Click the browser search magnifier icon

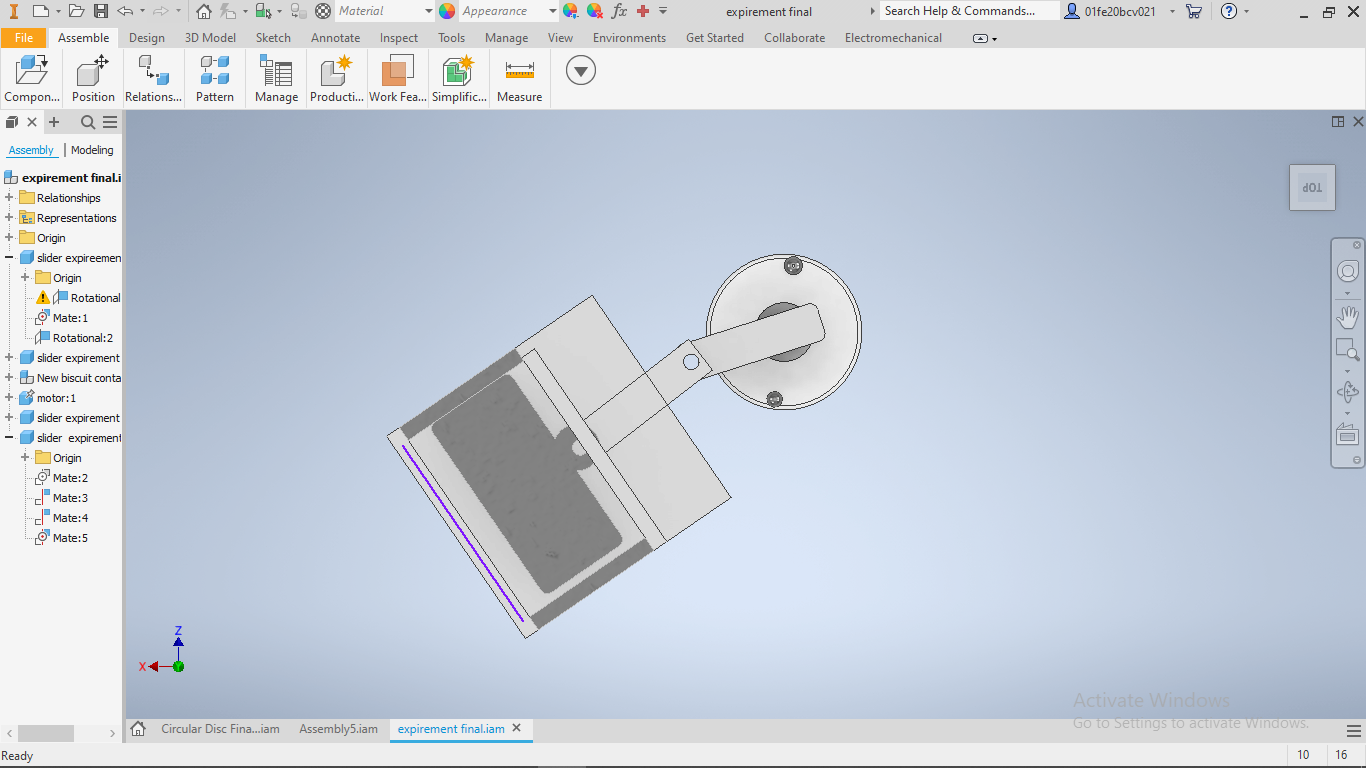point(88,122)
